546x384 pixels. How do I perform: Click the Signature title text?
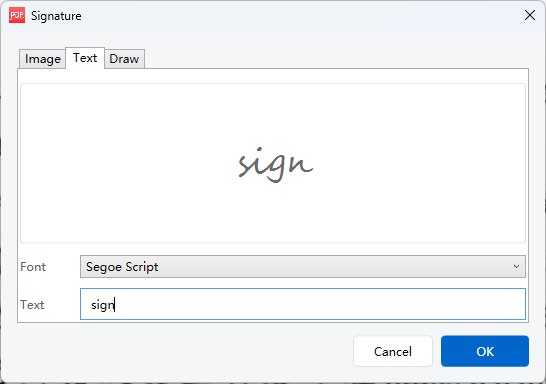tap(56, 16)
